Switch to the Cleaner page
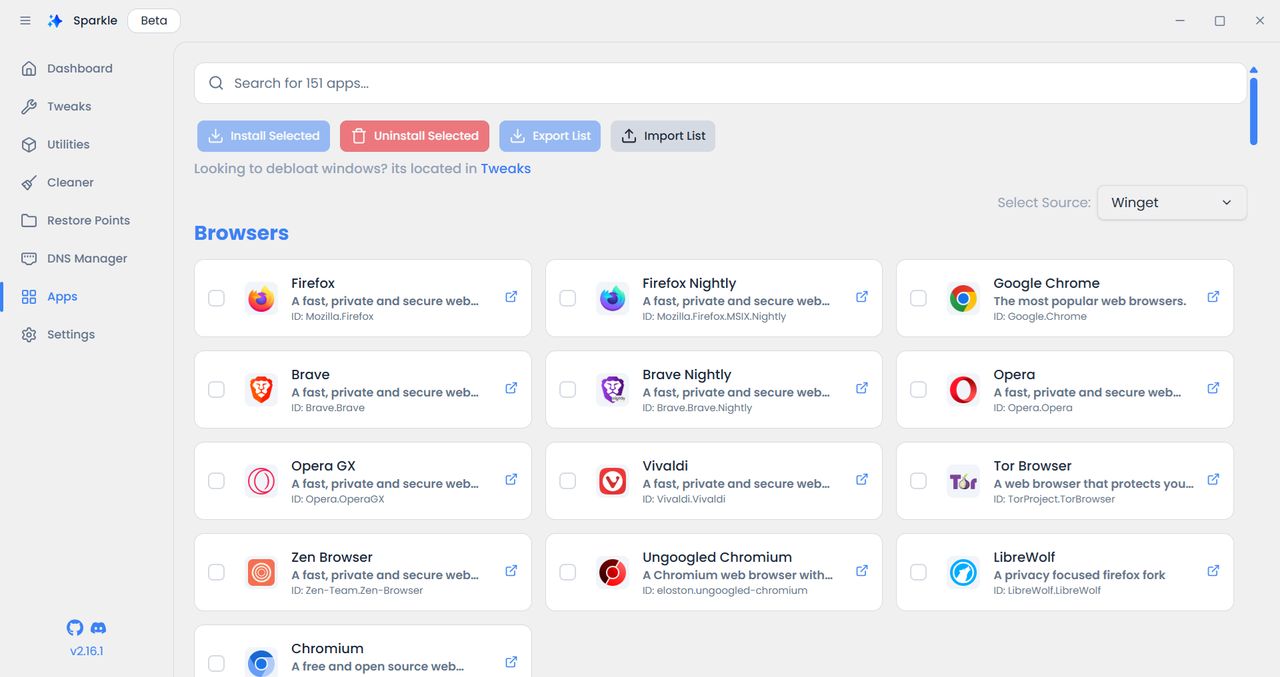This screenshot has height=677, width=1280. (x=87, y=183)
